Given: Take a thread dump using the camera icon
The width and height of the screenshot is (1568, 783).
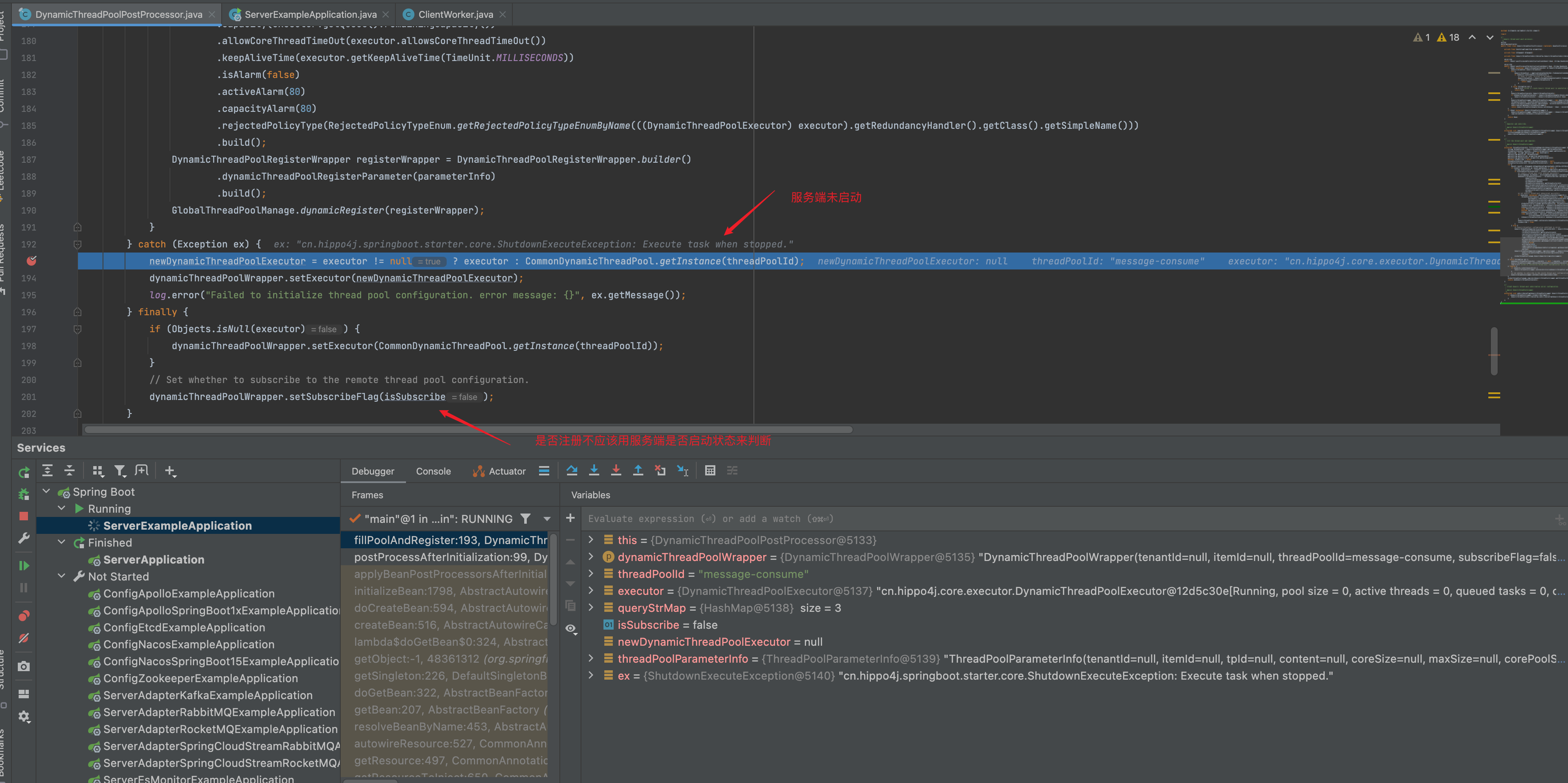Looking at the screenshot, I should coord(24,666).
